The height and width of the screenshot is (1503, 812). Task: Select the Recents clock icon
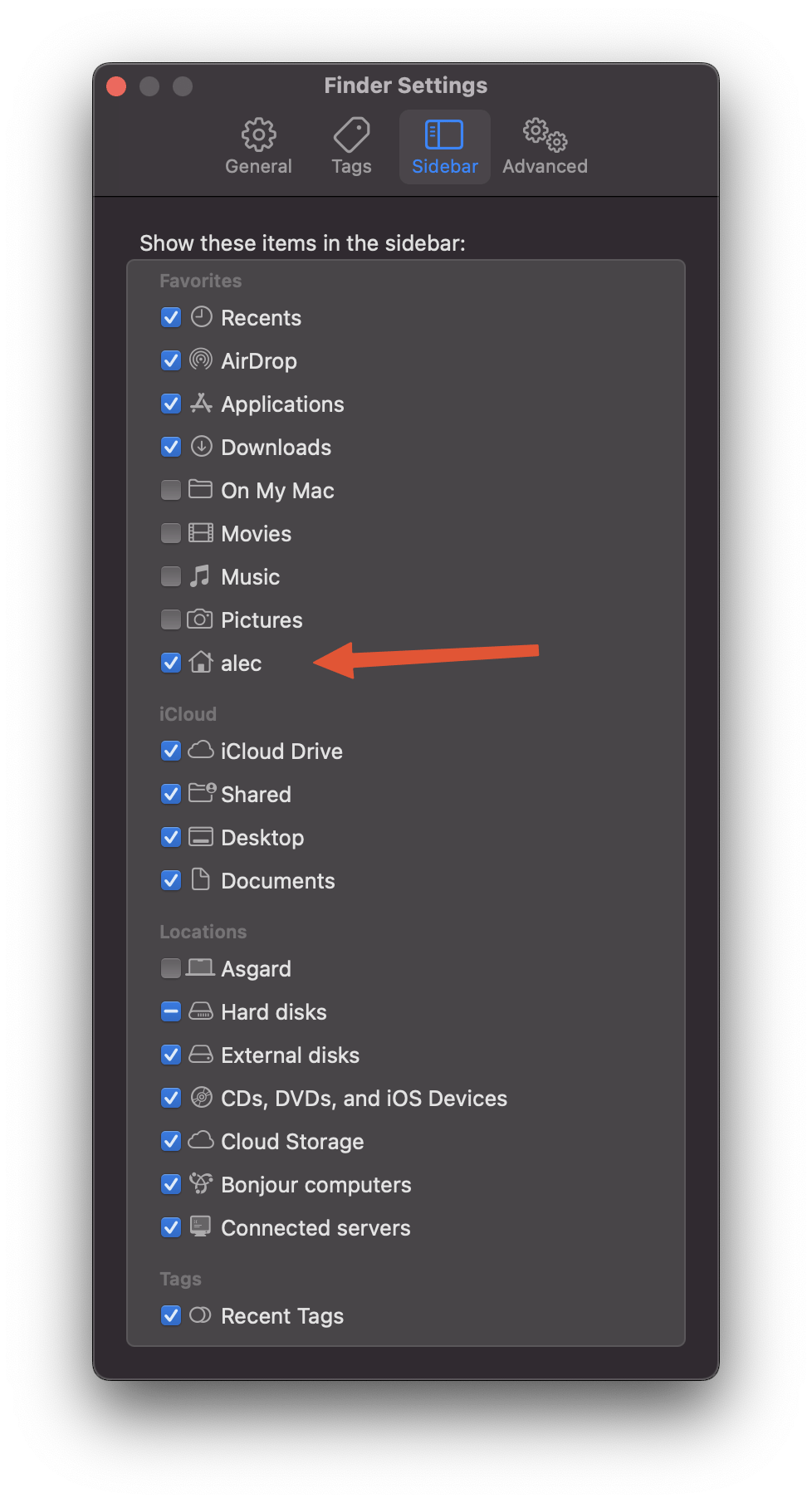tap(201, 316)
